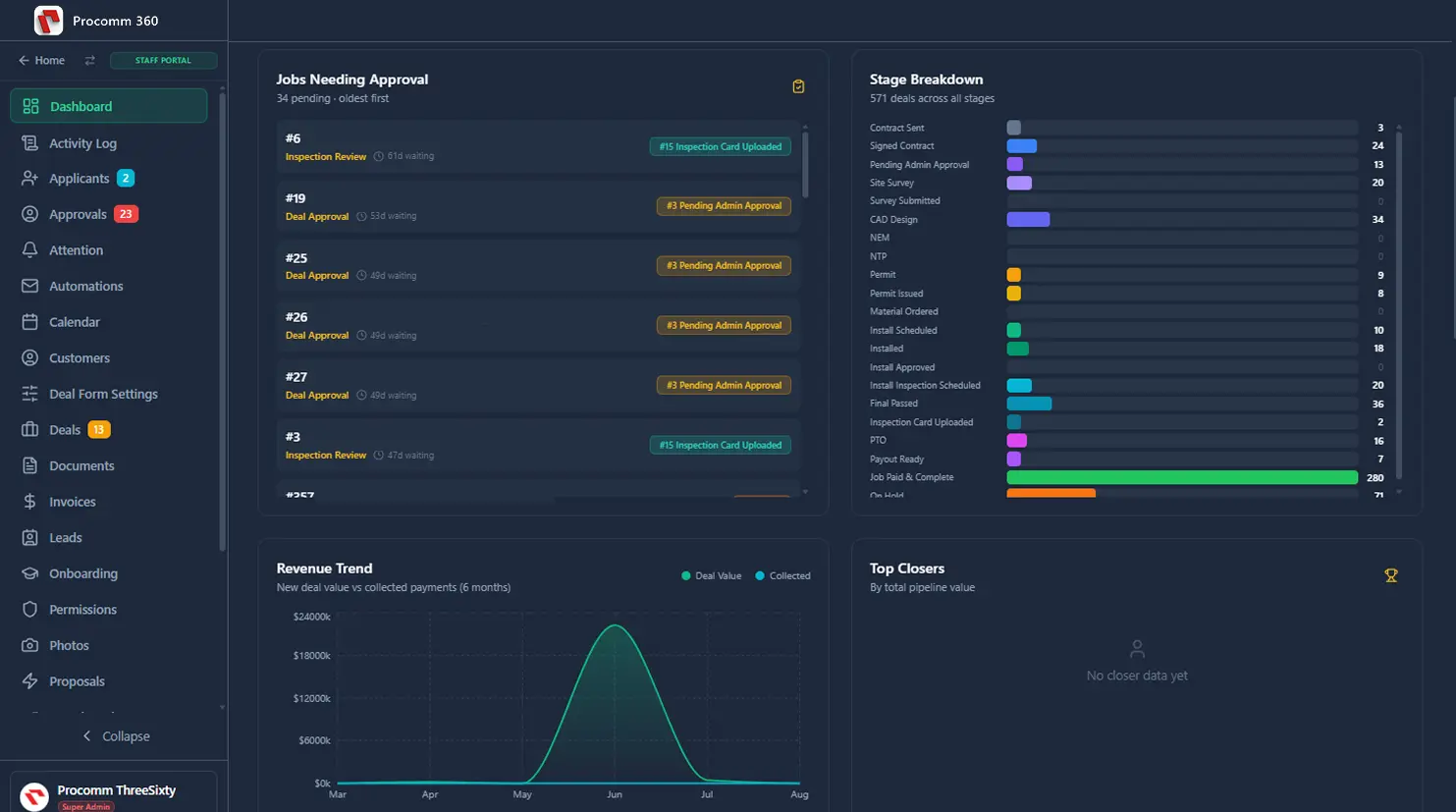Click the Dashboard grid icon
Screen dimensions: 1456x812
[30, 106]
